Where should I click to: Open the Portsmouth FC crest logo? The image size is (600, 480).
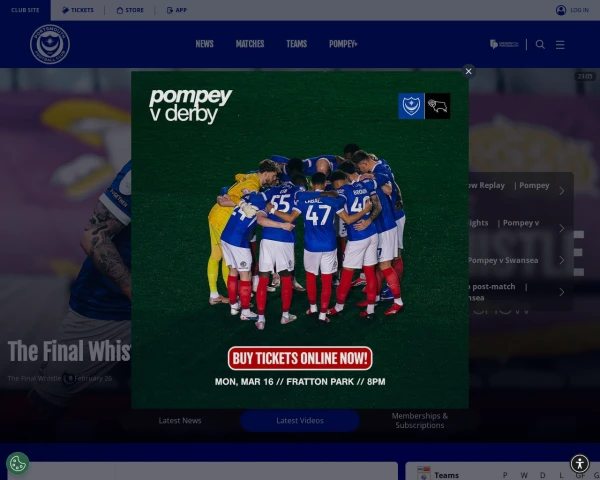(50, 44)
